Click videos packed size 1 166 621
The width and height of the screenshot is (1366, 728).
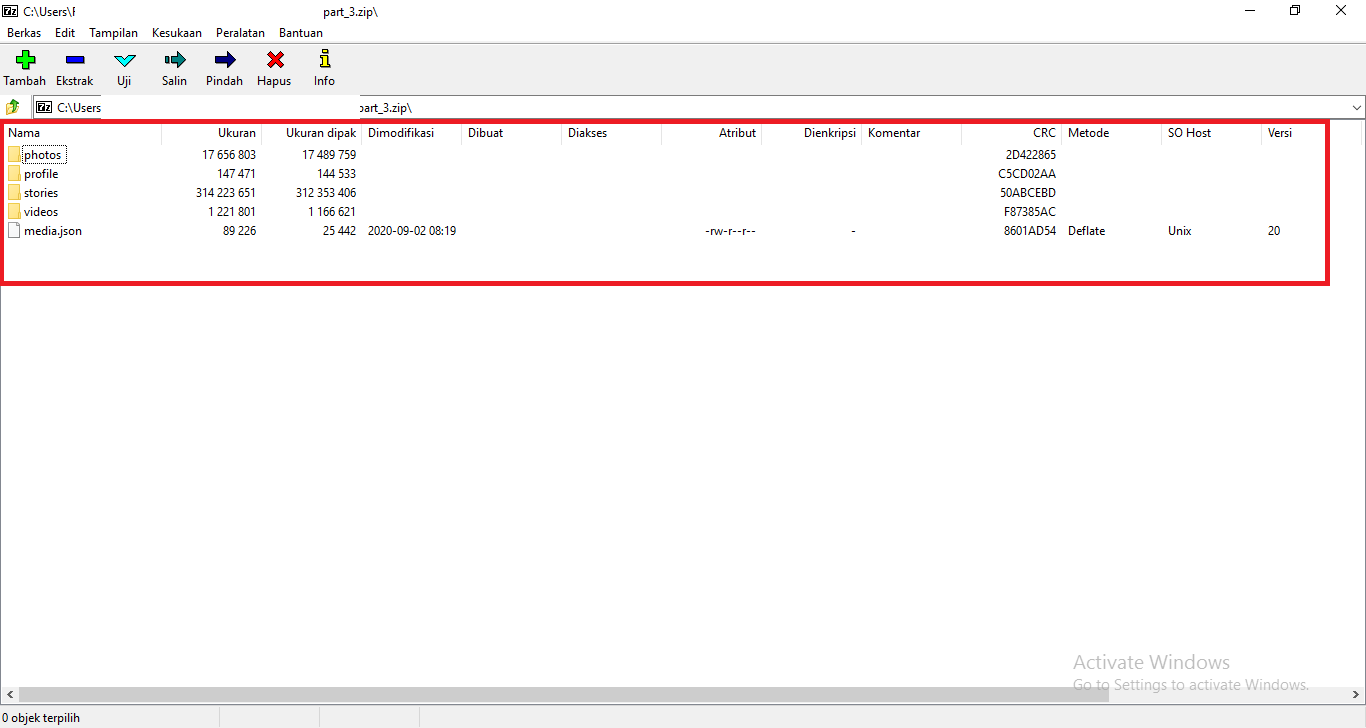click(332, 212)
